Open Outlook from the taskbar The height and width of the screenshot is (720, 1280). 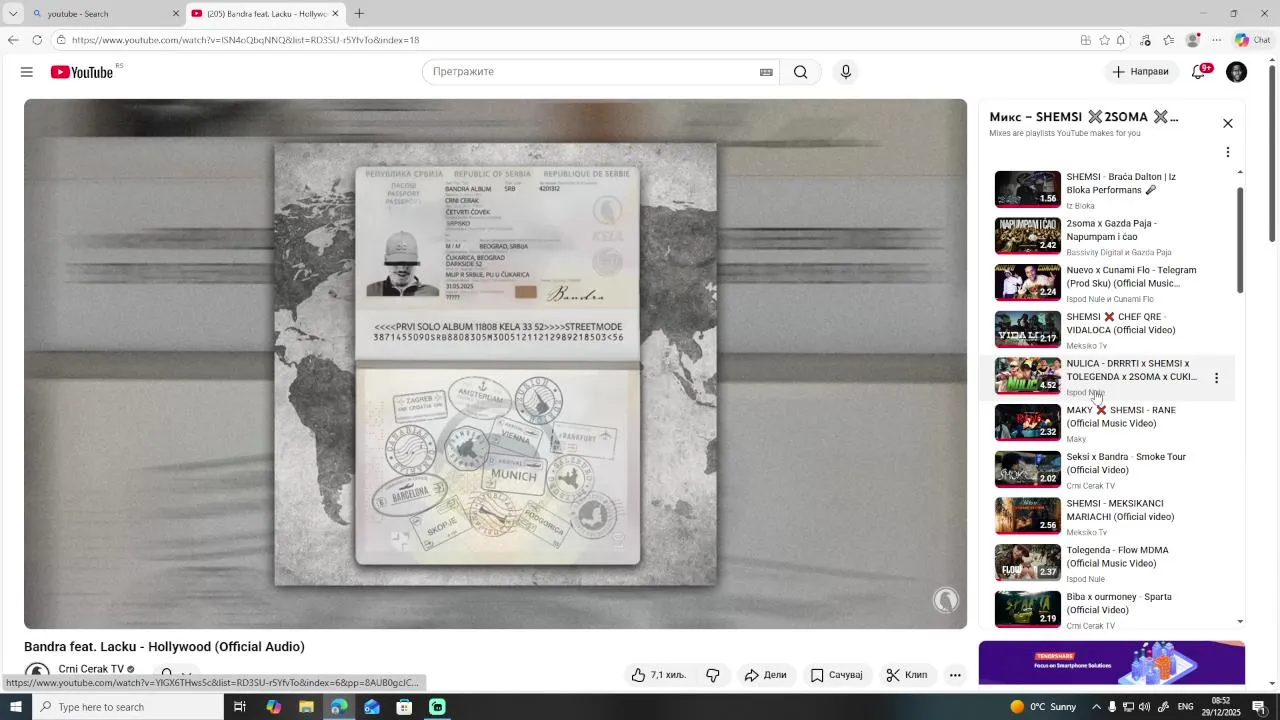point(372,707)
